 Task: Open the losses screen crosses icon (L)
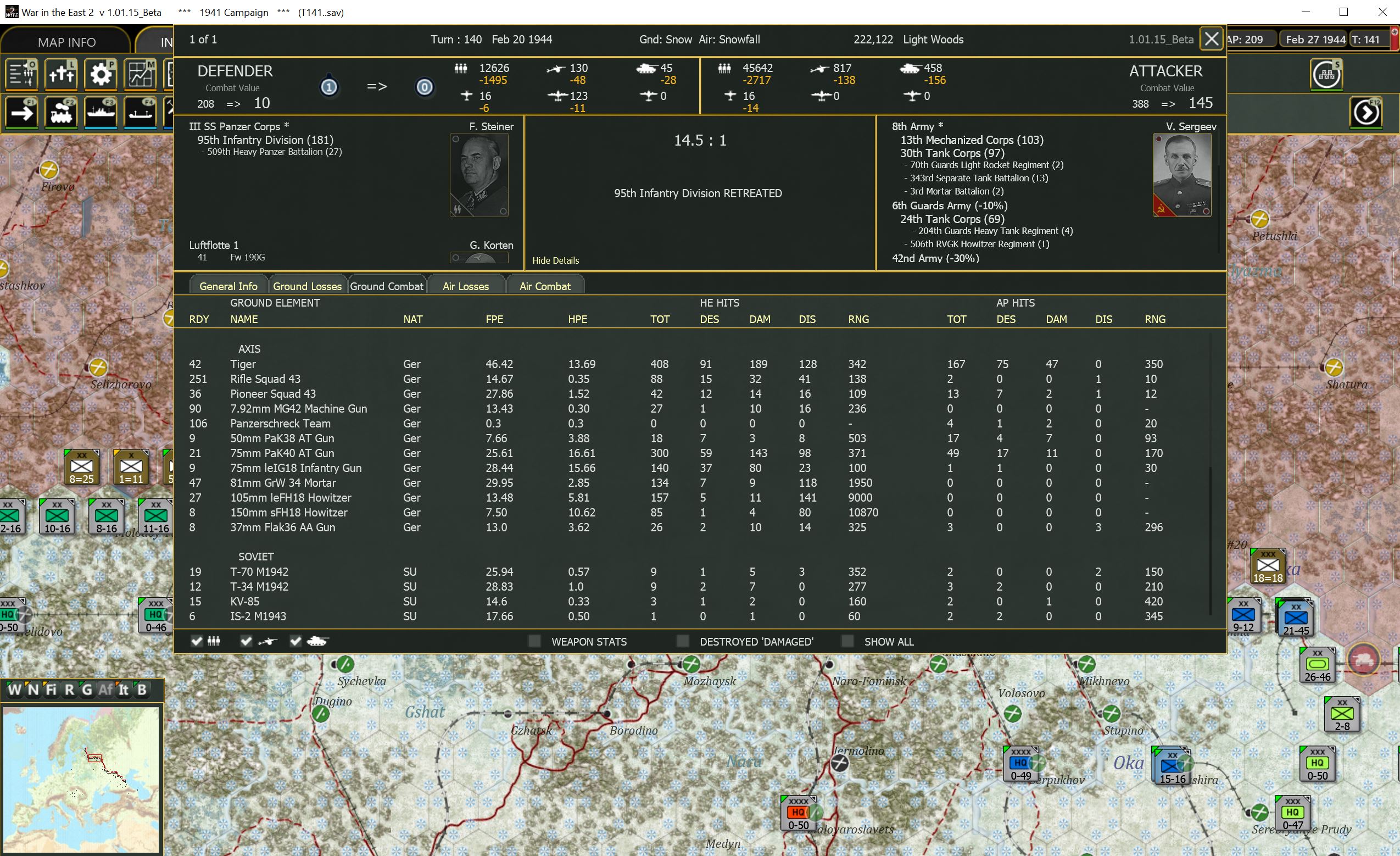pyautogui.click(x=62, y=75)
